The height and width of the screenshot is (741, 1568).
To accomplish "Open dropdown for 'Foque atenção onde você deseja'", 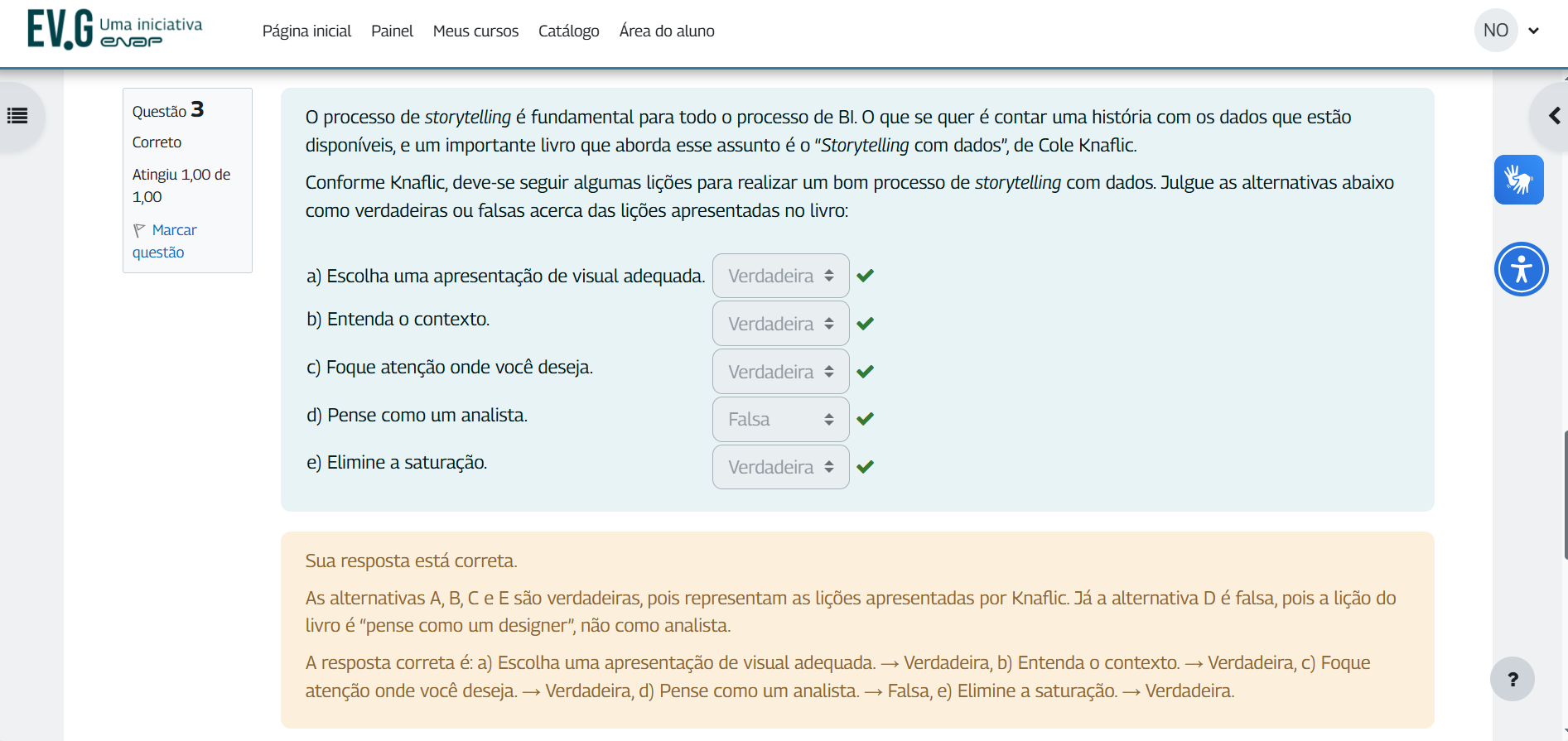I will pos(779,372).
